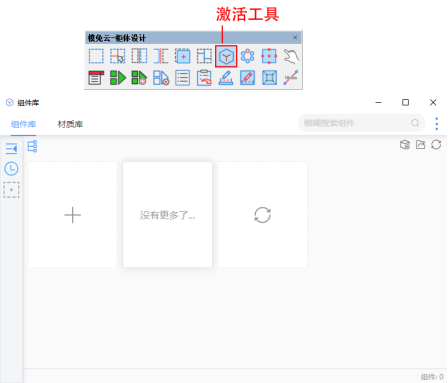448x383 pixels.
Task: Maximize the 组件库 window
Action: coord(405,102)
